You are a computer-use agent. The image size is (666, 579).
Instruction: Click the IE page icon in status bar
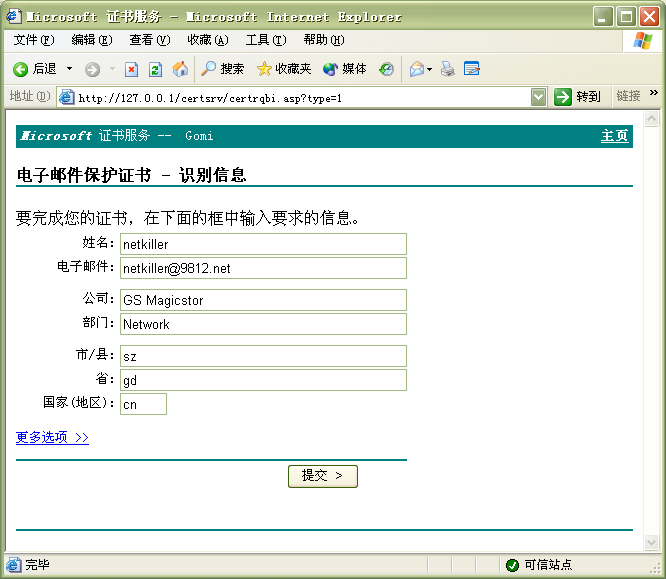click(x=13, y=565)
